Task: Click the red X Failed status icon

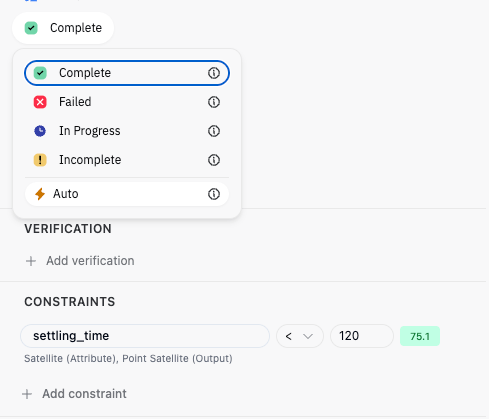Action: [x=40, y=102]
